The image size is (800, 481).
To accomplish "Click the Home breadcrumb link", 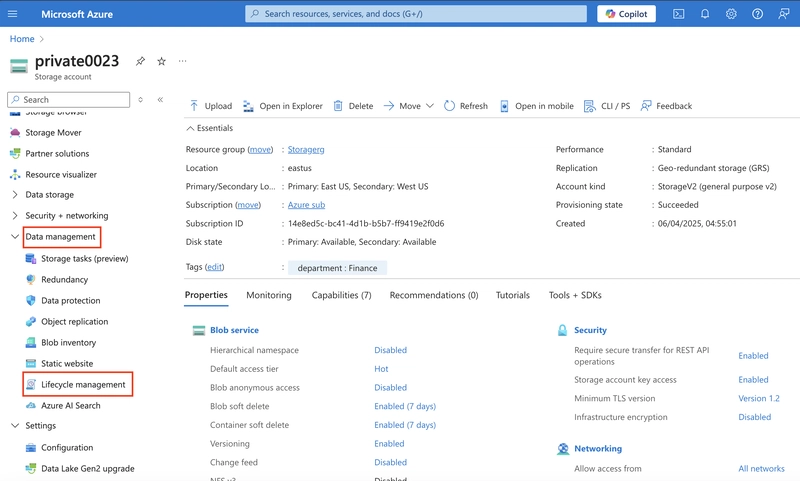I will (x=22, y=39).
